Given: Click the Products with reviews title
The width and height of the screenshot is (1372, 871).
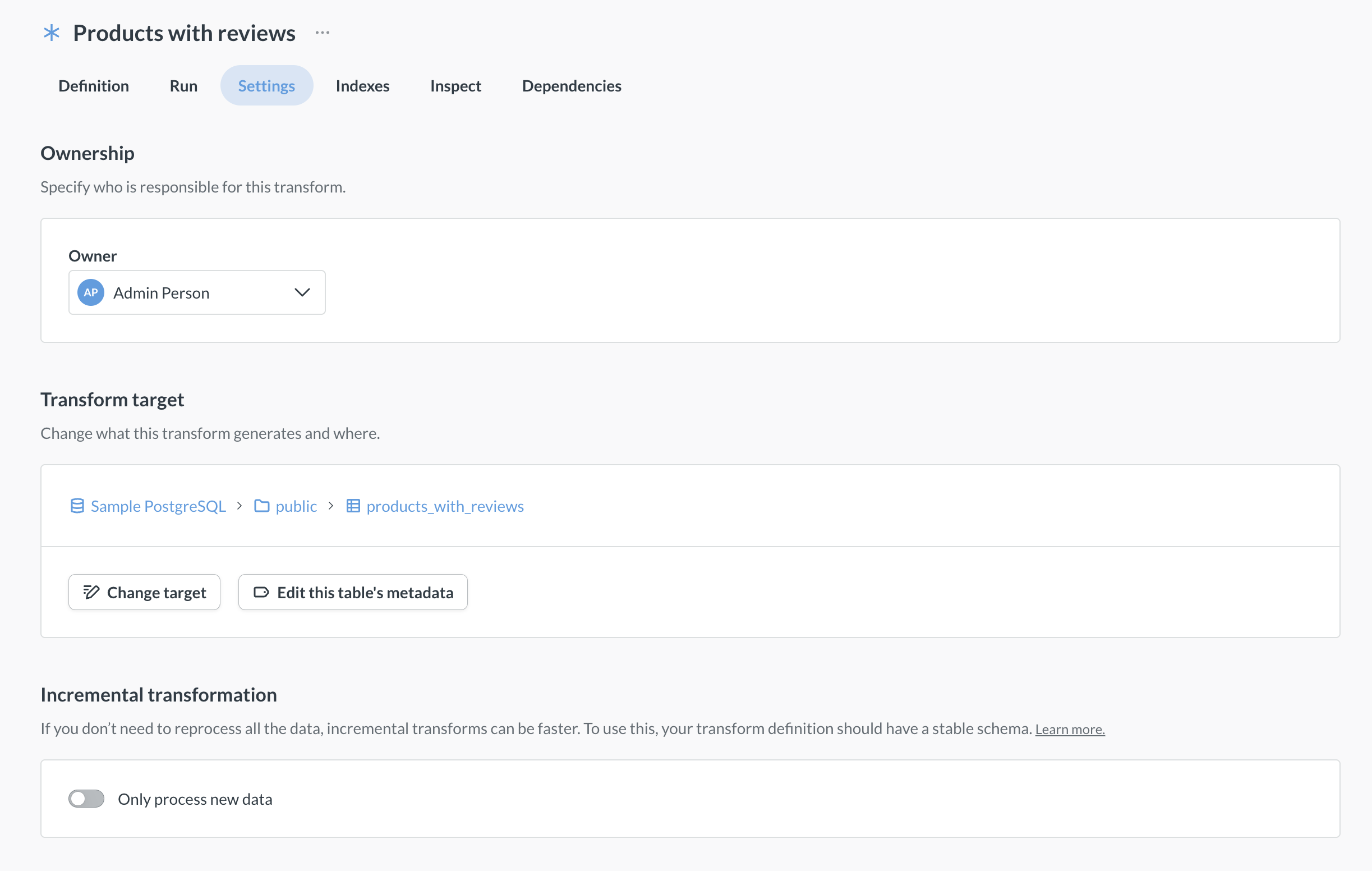Looking at the screenshot, I should pos(184,33).
